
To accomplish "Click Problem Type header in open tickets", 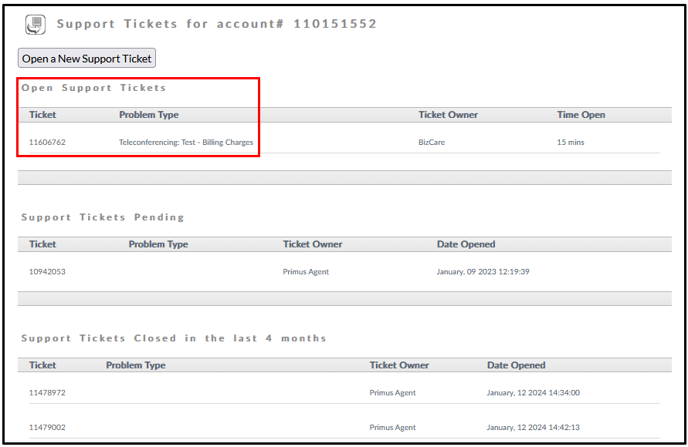I will tap(149, 114).
